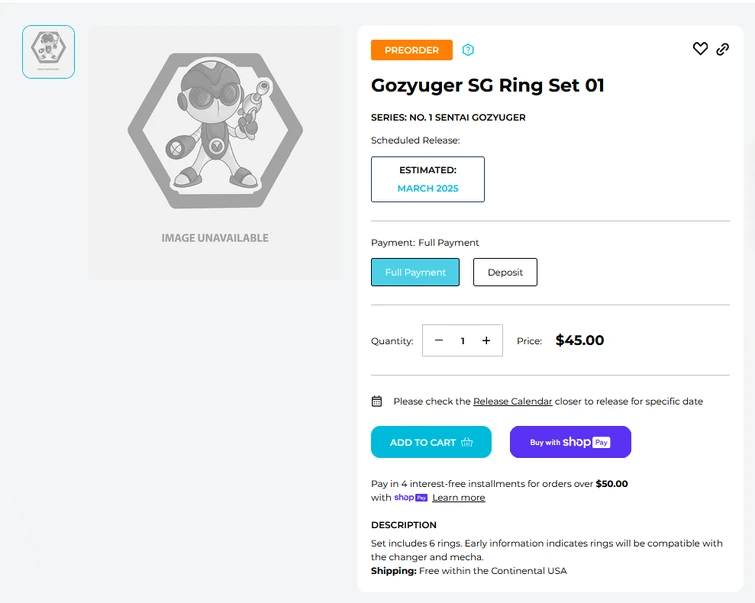Click the basket icon in Add to Cart
755x603 pixels.
click(468, 442)
